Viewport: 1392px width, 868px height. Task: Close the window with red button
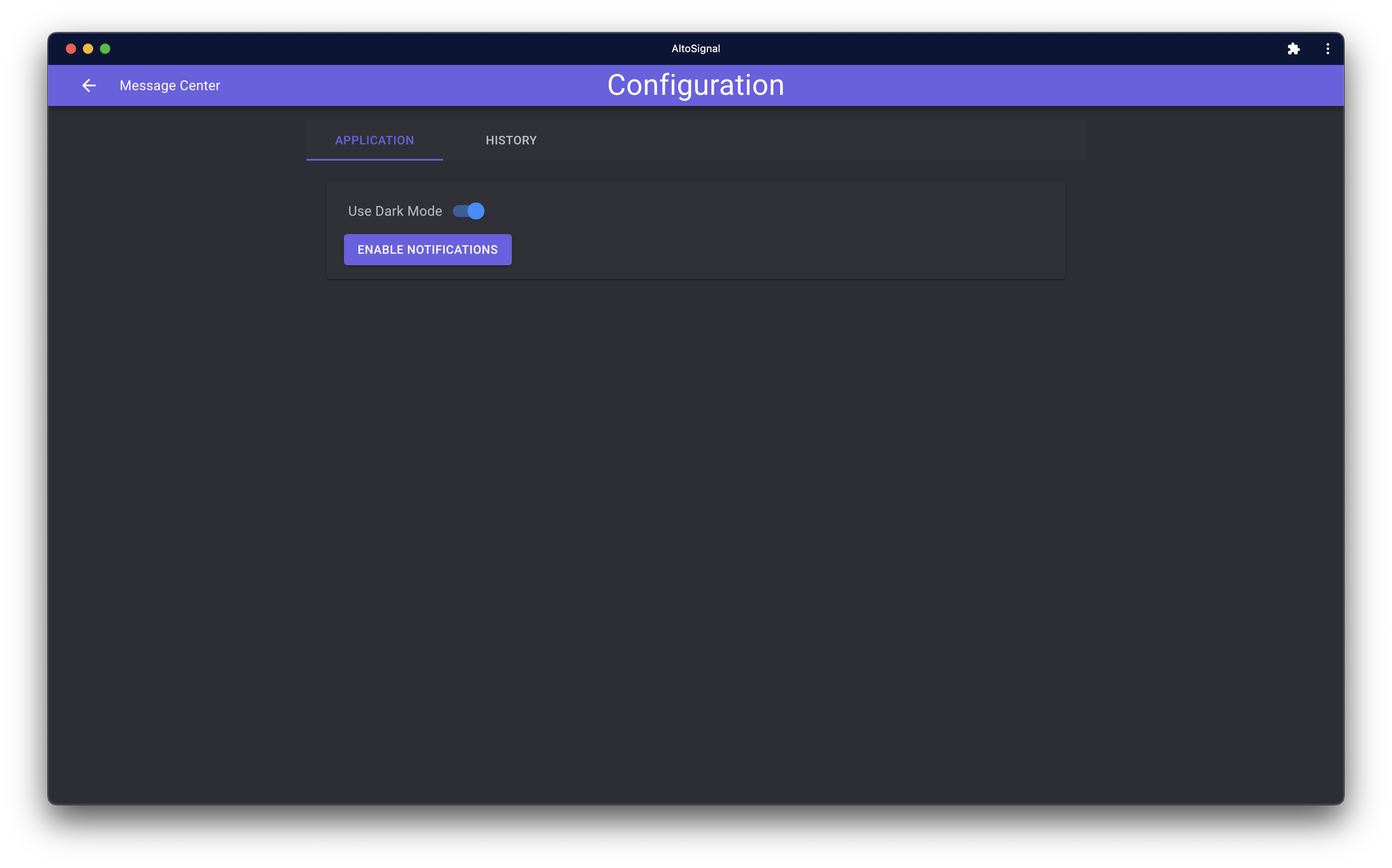71,49
